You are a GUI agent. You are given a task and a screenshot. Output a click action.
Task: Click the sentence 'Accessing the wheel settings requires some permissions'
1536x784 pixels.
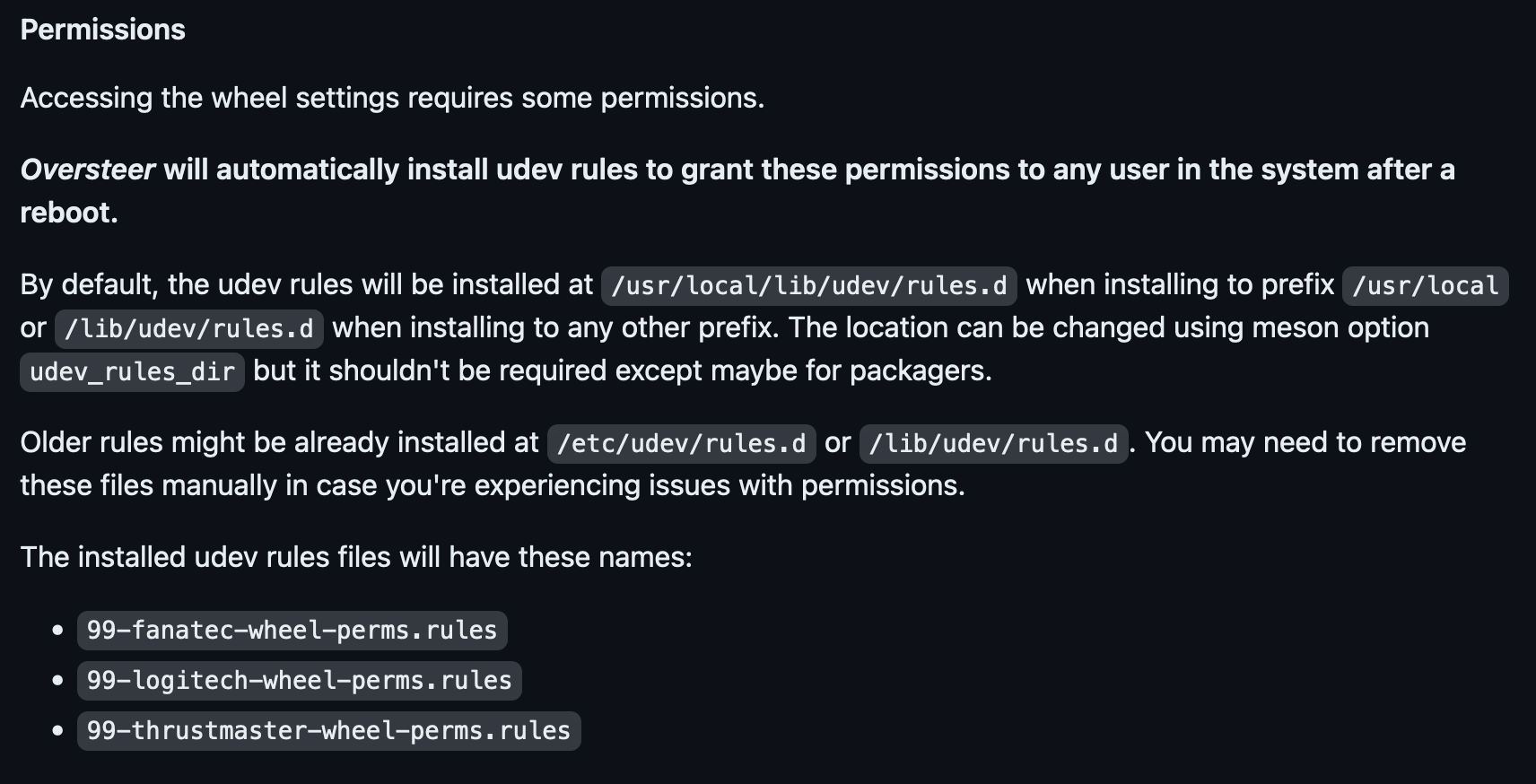(x=392, y=98)
